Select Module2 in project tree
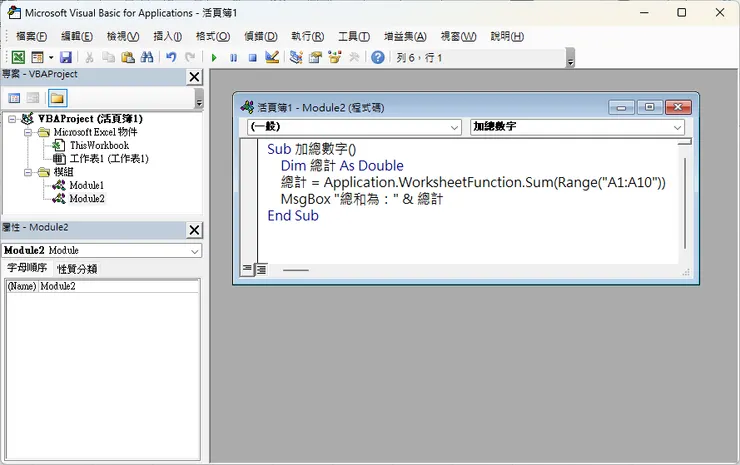This screenshot has height=465, width=740. (x=87, y=198)
